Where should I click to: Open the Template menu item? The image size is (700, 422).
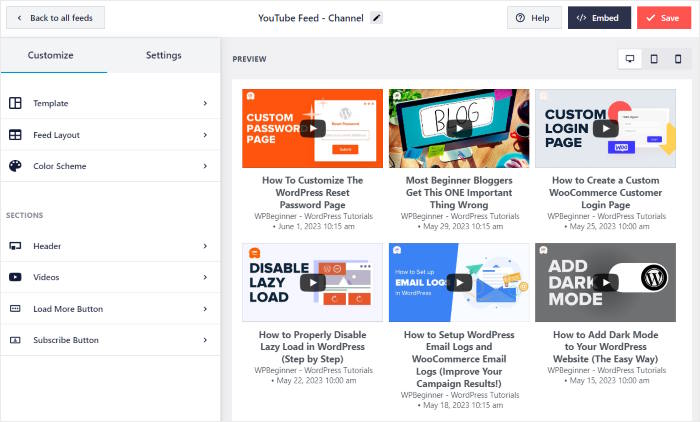pyautogui.click(x=110, y=103)
